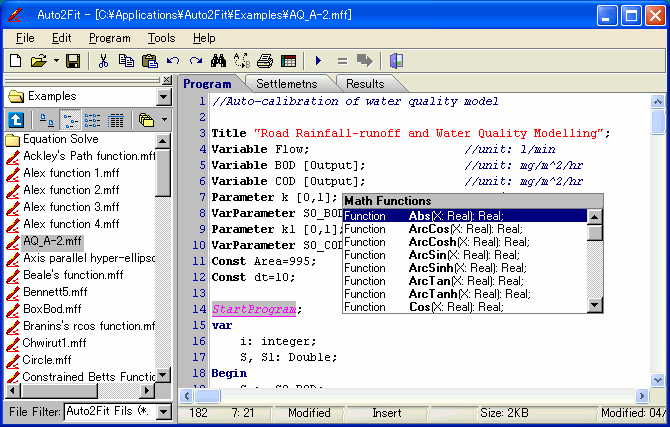Switch to the Program tab
Image resolution: width=670 pixels, height=427 pixels.
tap(208, 84)
